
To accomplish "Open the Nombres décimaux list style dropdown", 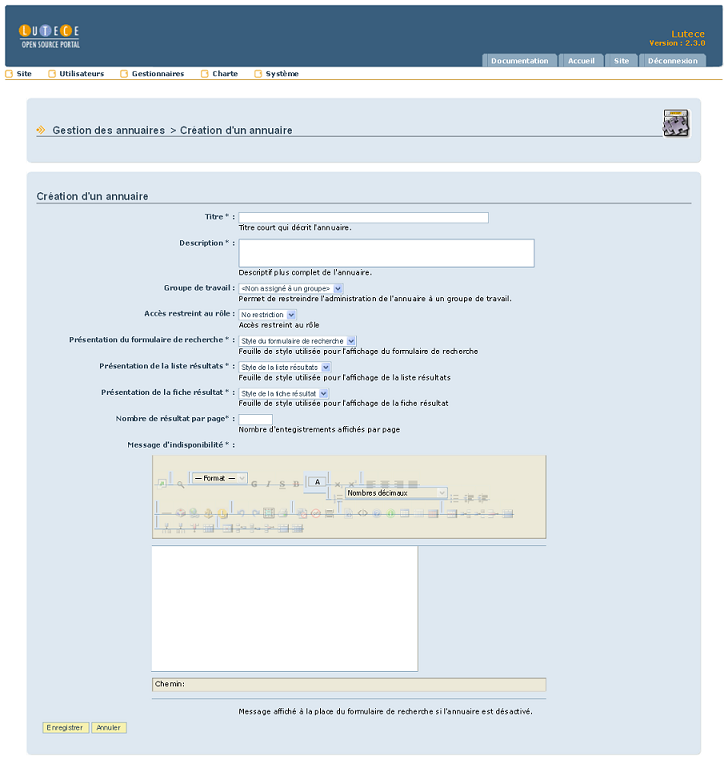I will point(396,493).
